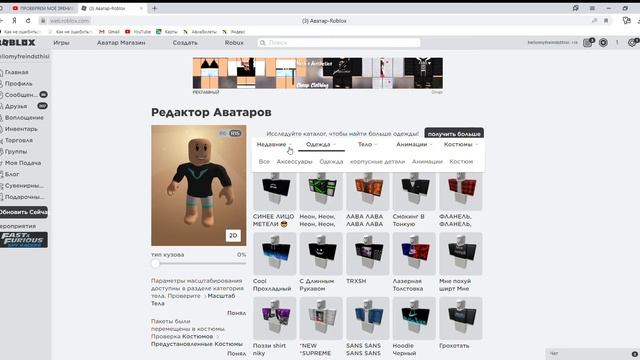This screenshot has height=360, width=640.
Task: Click the Yandex Я home icon in the toolbar
Action: (x=14, y=20)
